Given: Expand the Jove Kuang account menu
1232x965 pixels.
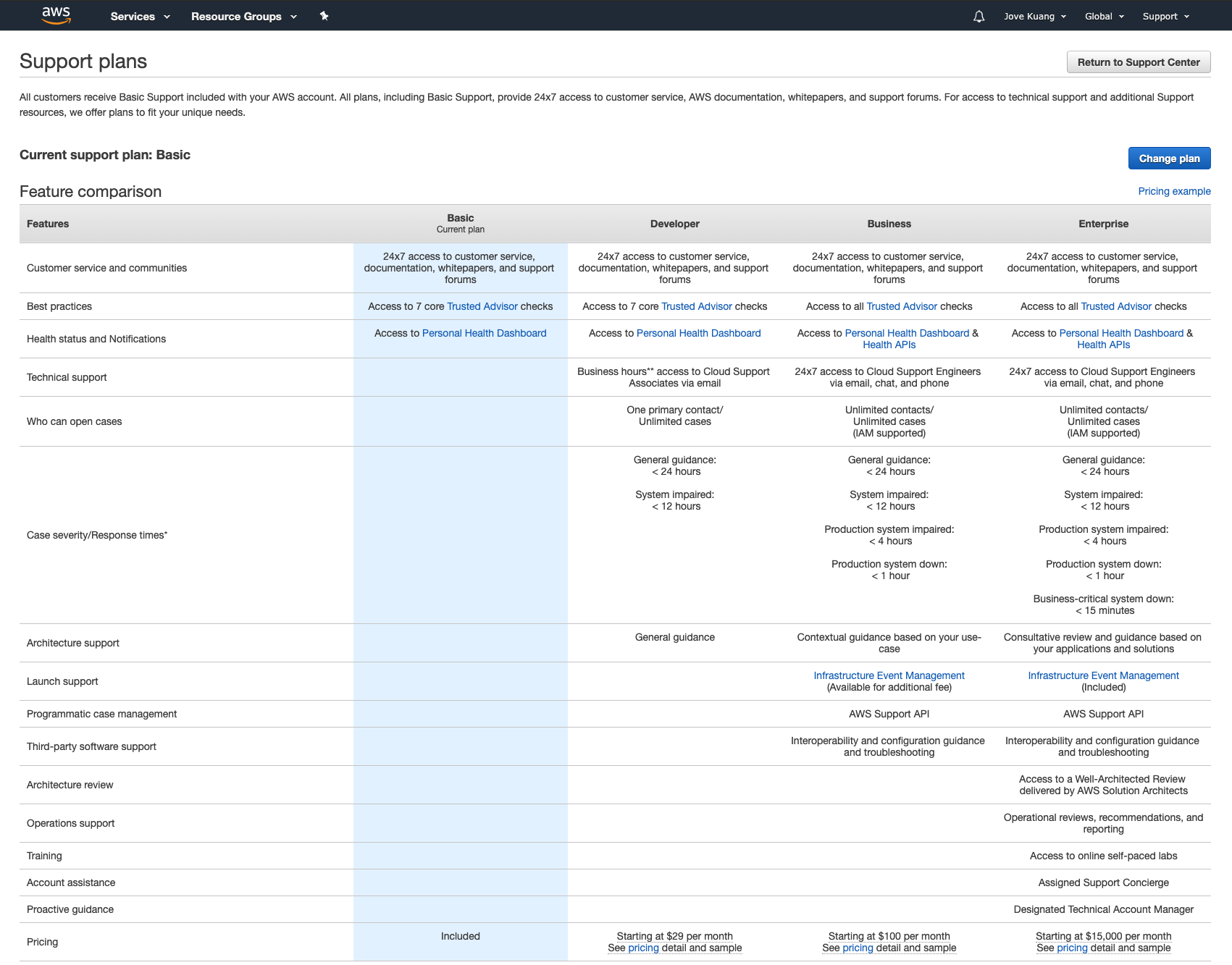Looking at the screenshot, I should [x=1035, y=16].
